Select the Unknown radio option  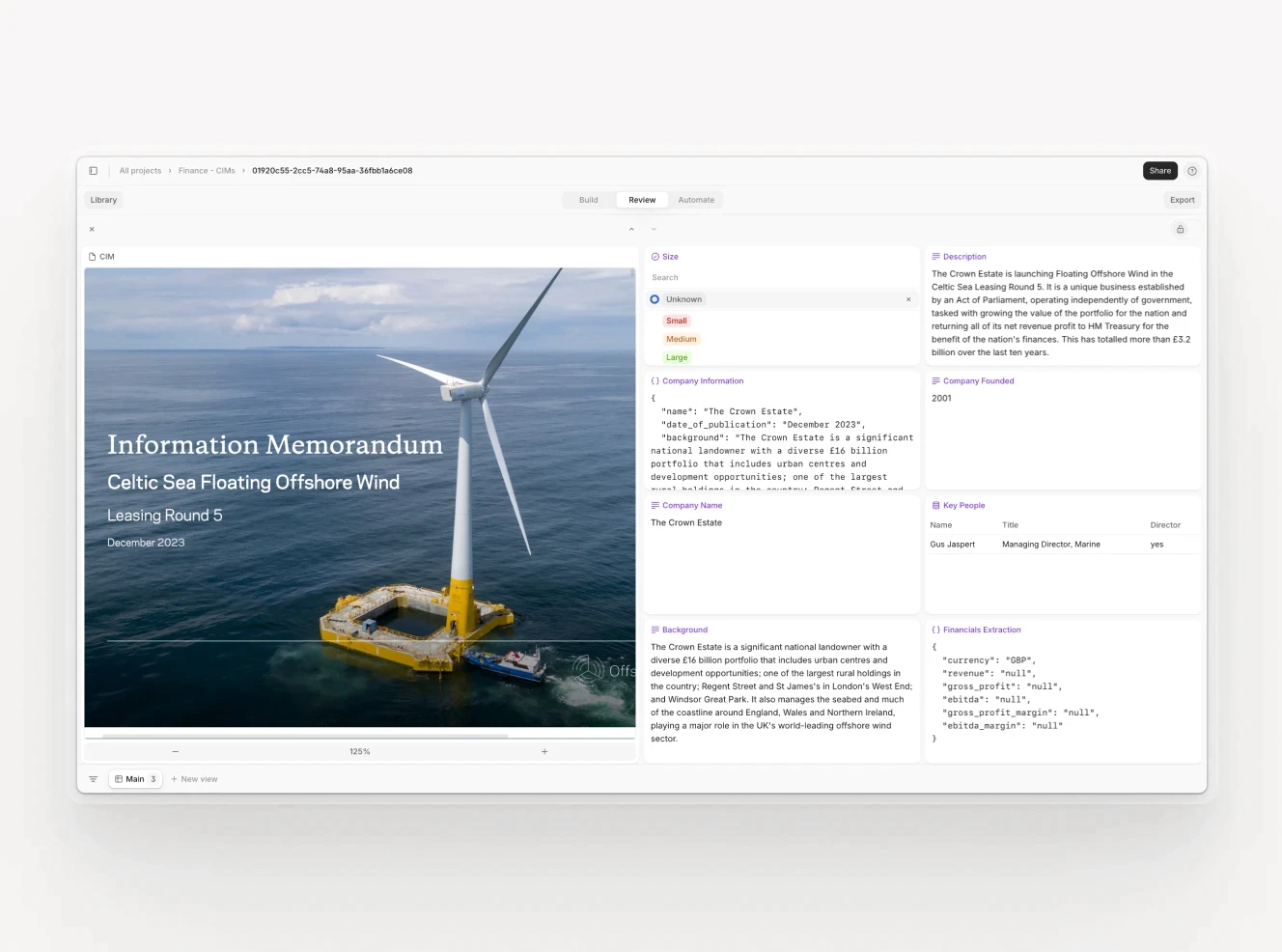pos(655,299)
